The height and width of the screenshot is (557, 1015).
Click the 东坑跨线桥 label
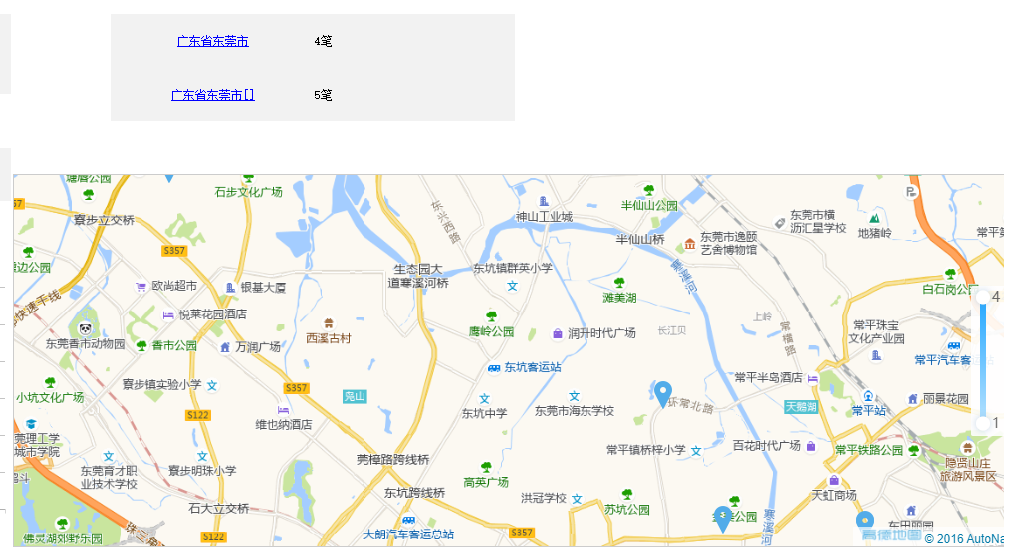(414, 493)
